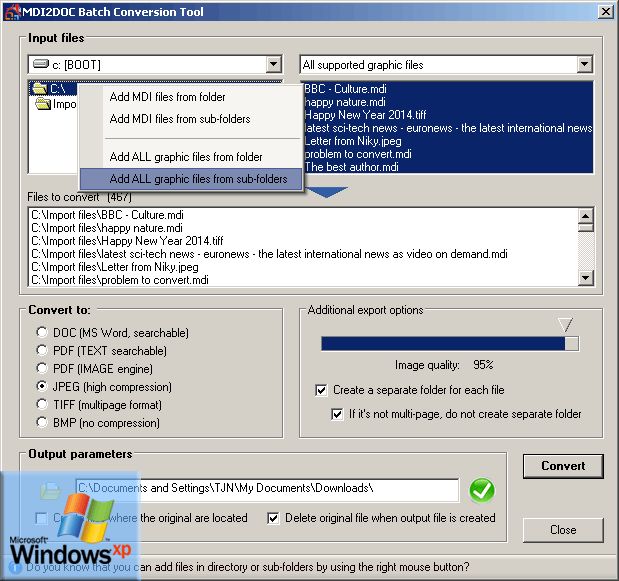Screen dimensions: 619x581
Task: Click the Close button
Action: [563, 530]
